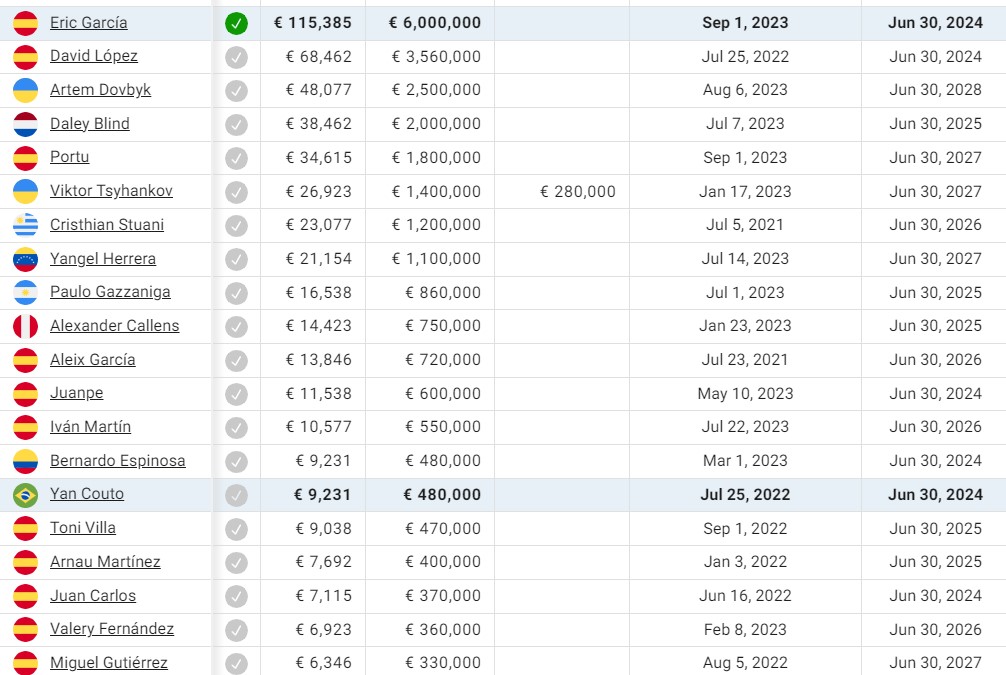1006x675 pixels.
Task: Open Cristhian Stuani's player link
Action: (107, 225)
